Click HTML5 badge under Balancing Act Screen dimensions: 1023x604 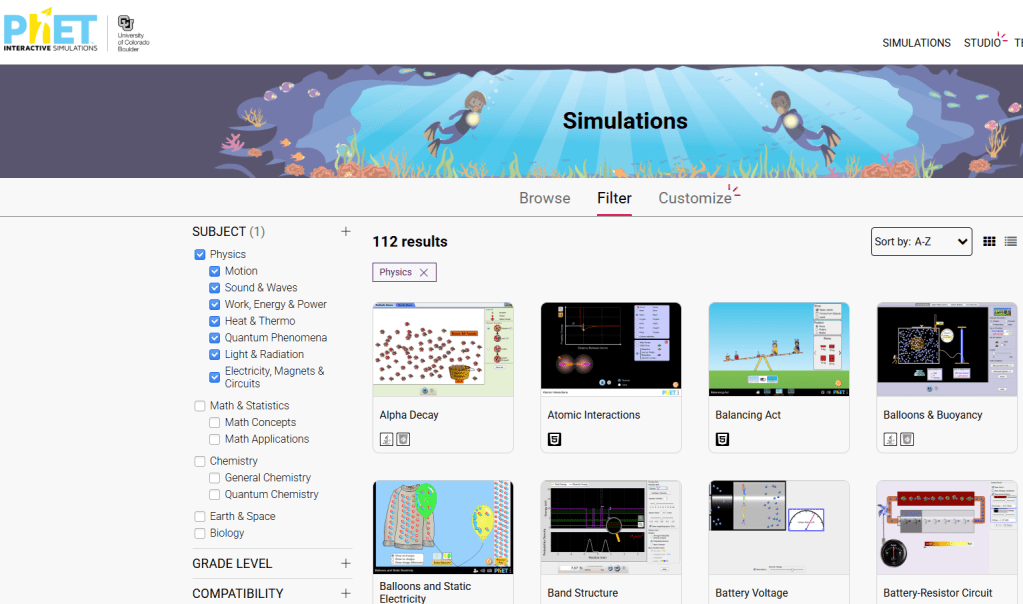tap(722, 439)
